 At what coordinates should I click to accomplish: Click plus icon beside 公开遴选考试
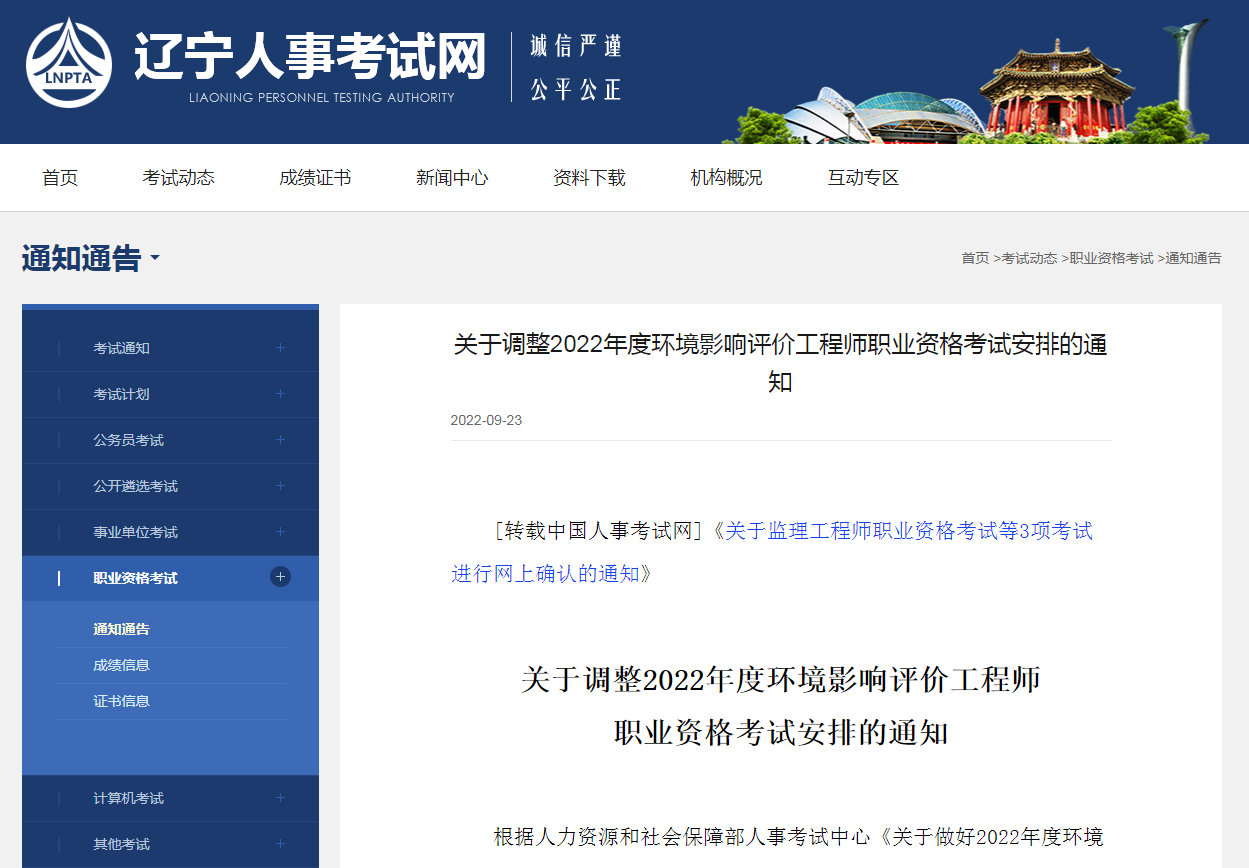pos(280,486)
